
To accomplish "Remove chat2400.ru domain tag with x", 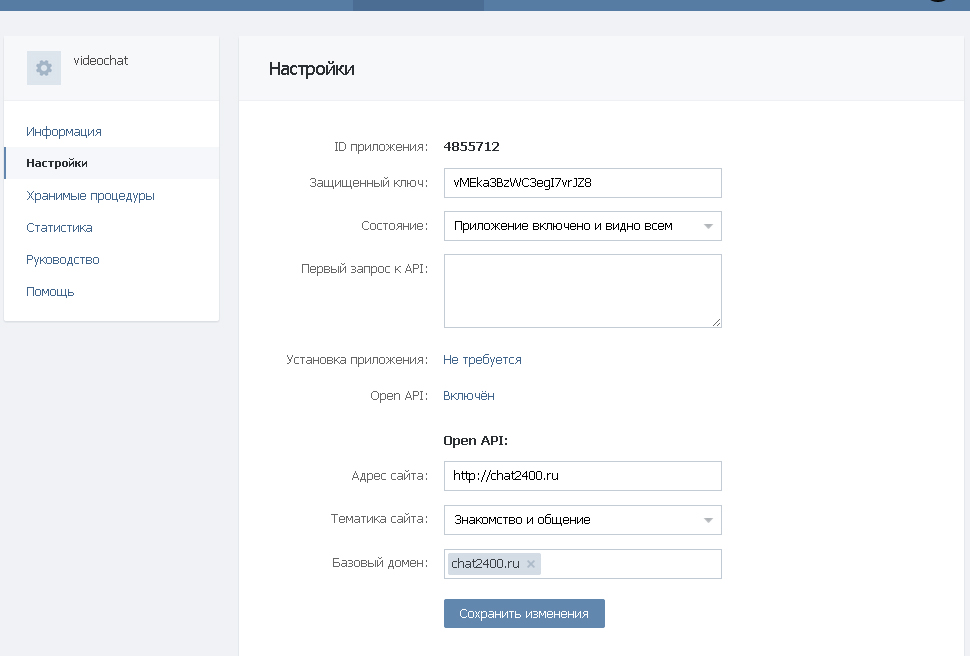I will tap(531, 564).
